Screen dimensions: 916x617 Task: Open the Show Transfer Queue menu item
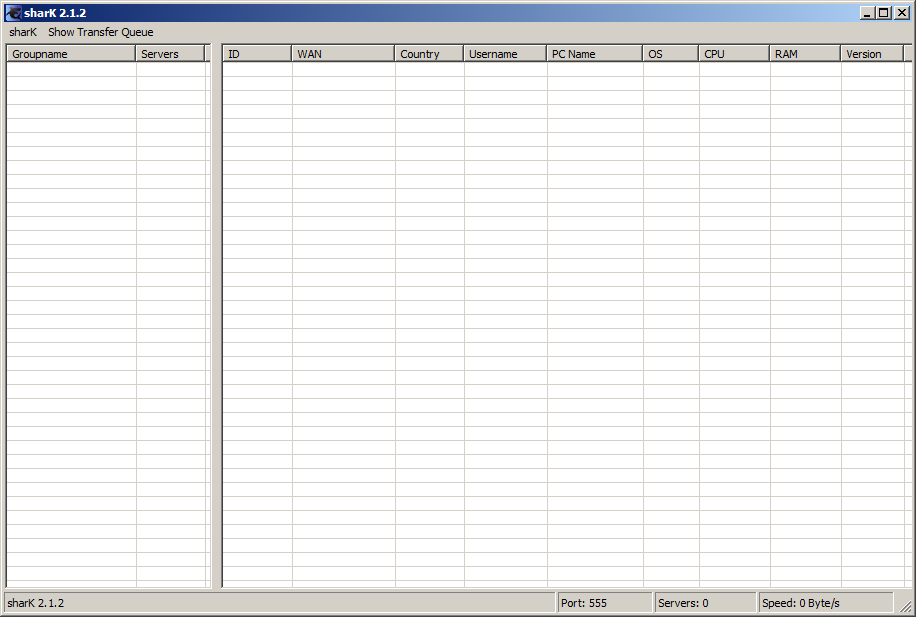(100, 32)
